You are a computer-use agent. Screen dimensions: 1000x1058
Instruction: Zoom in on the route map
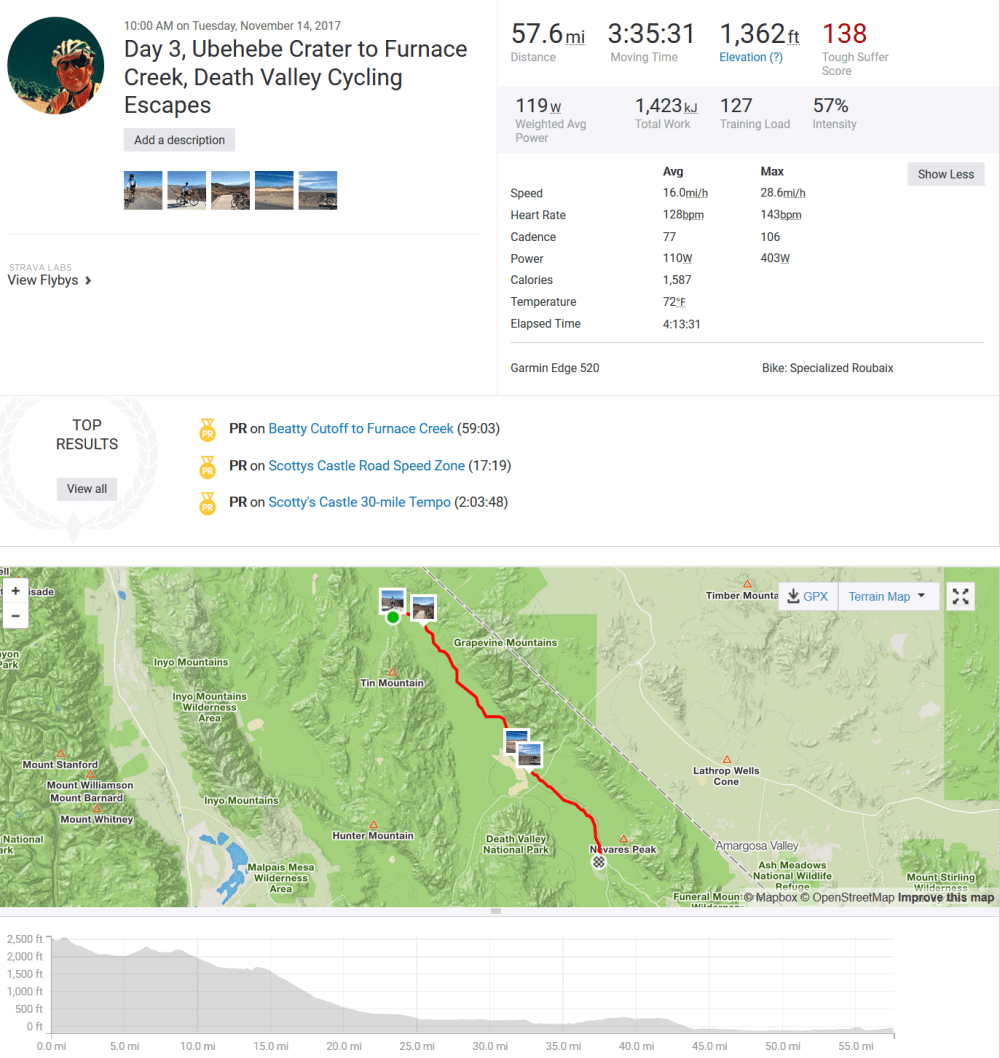pyautogui.click(x=15, y=590)
